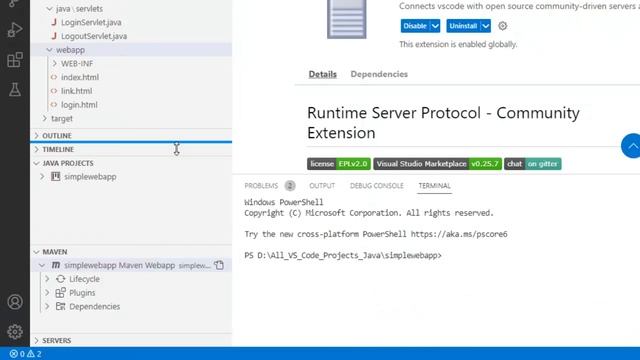Viewport: 640px width, 360px height.
Task: Click the Disable extension button
Action: (415, 26)
